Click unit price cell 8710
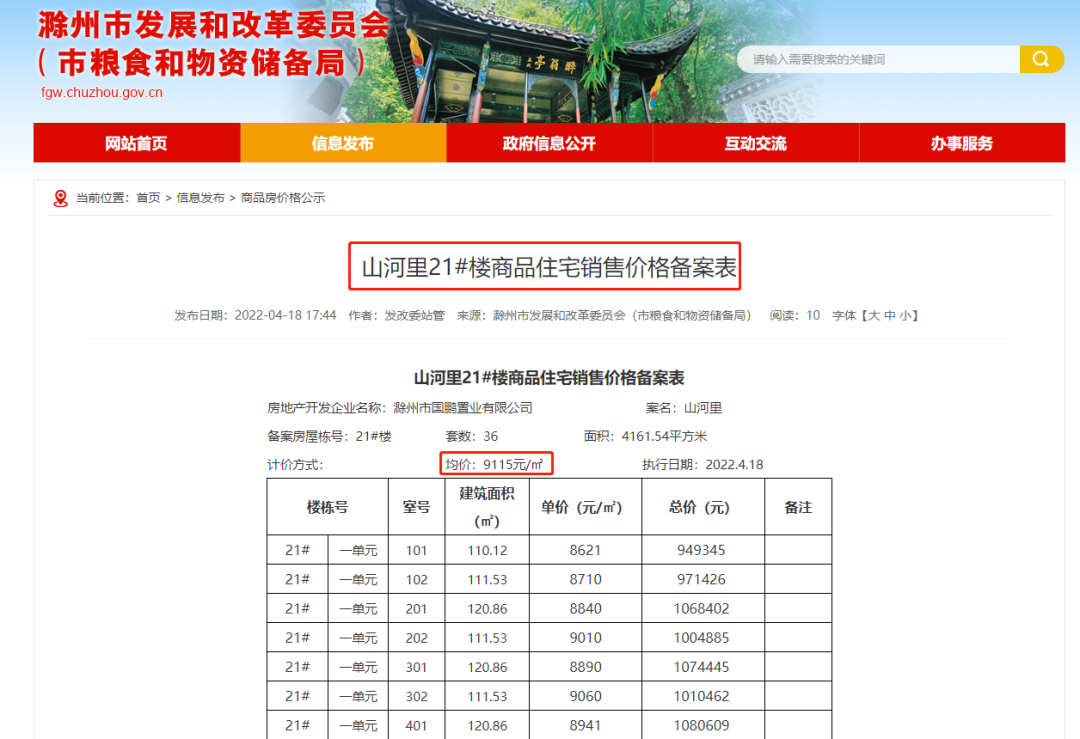The height and width of the screenshot is (739, 1080). click(x=585, y=579)
